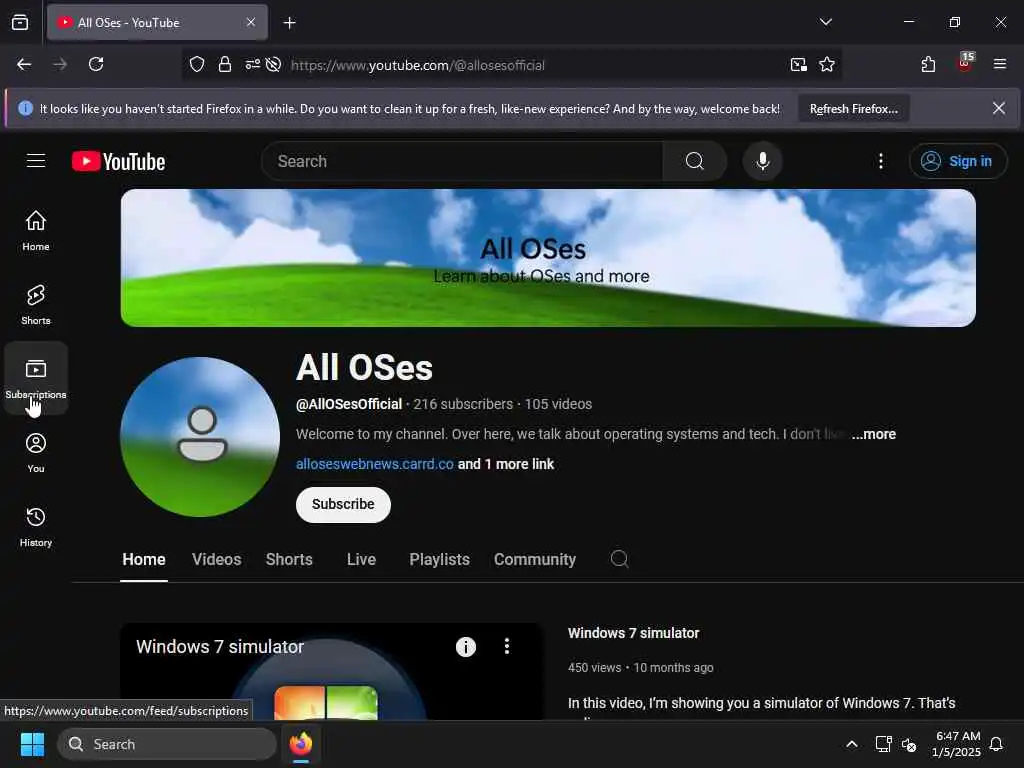Reload the page in Firefox

(96, 64)
